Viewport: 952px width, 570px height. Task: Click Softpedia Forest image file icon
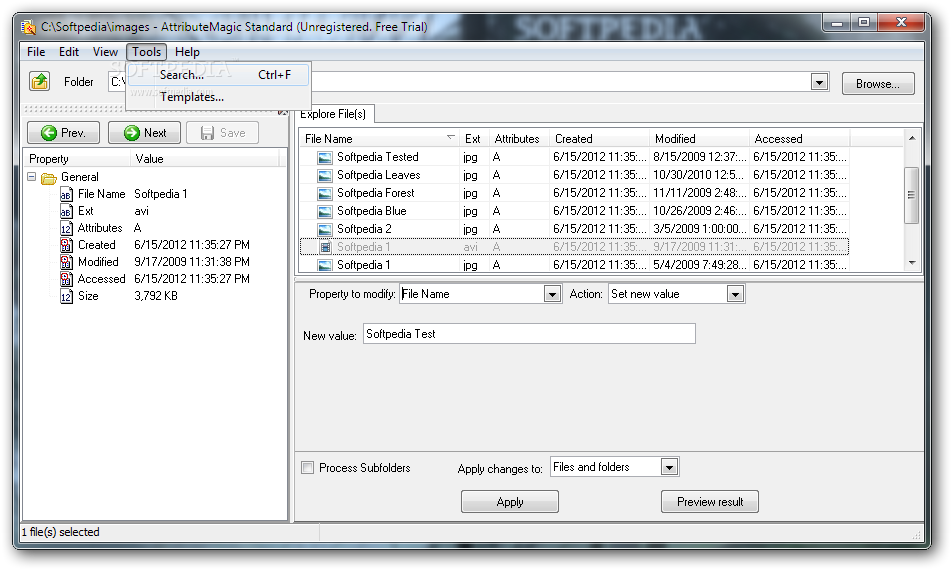325,194
